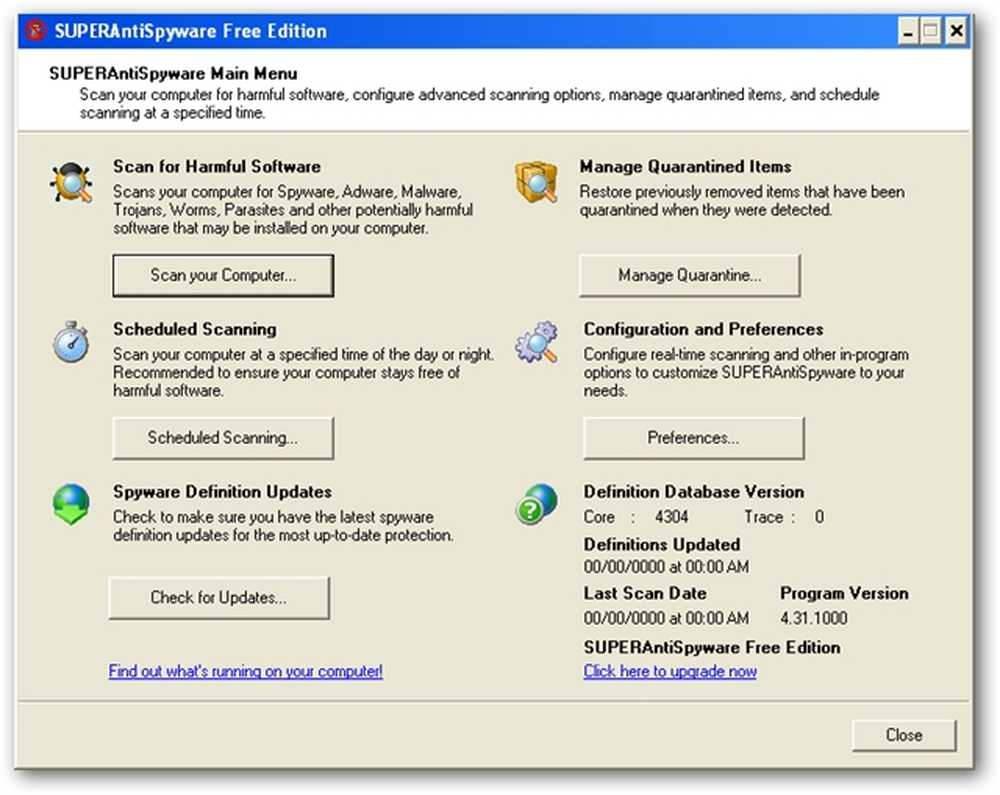Click the quarantine box icon
1000x795 pixels.
coord(536,182)
